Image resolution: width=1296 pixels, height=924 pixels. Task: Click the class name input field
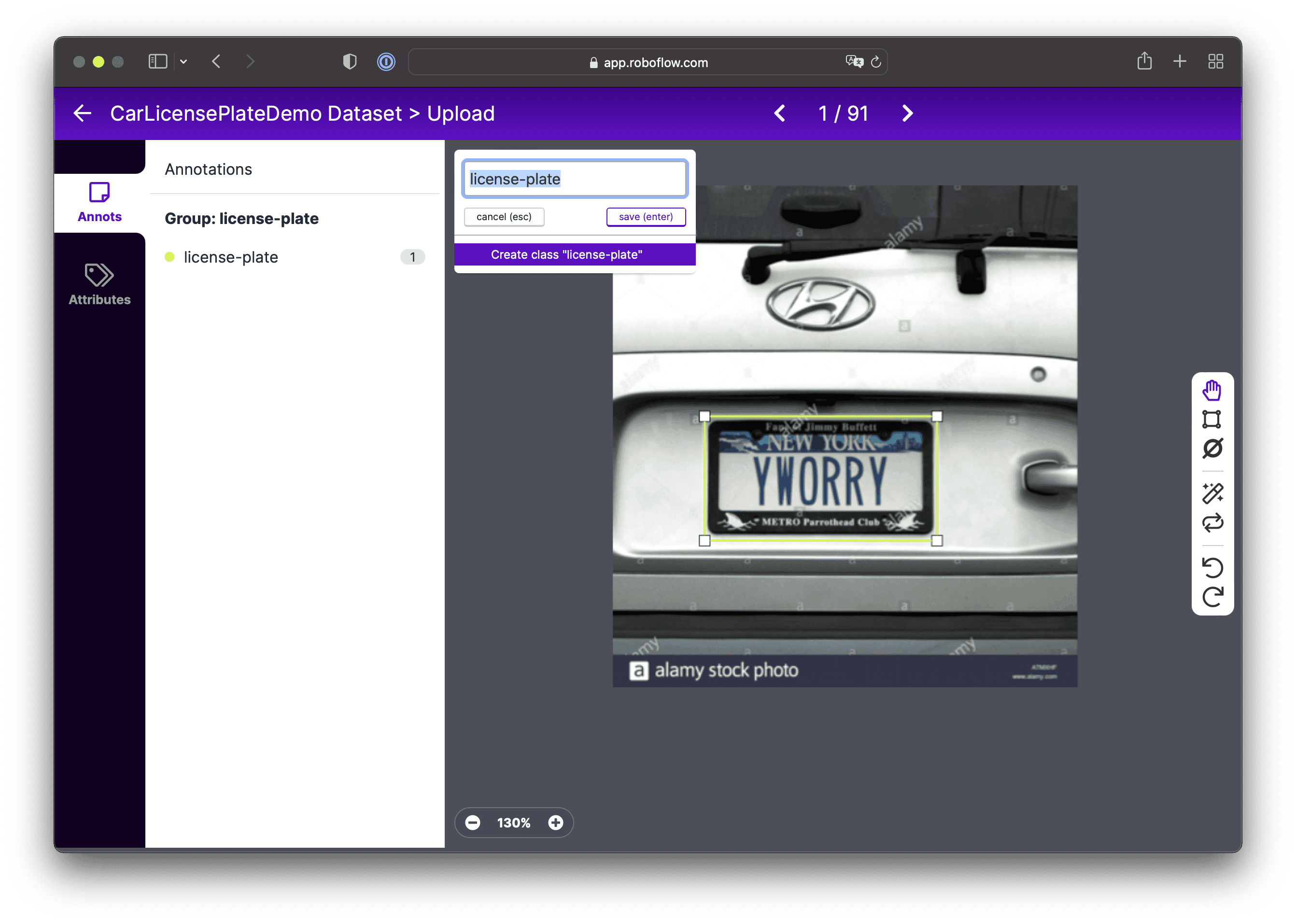pos(575,179)
